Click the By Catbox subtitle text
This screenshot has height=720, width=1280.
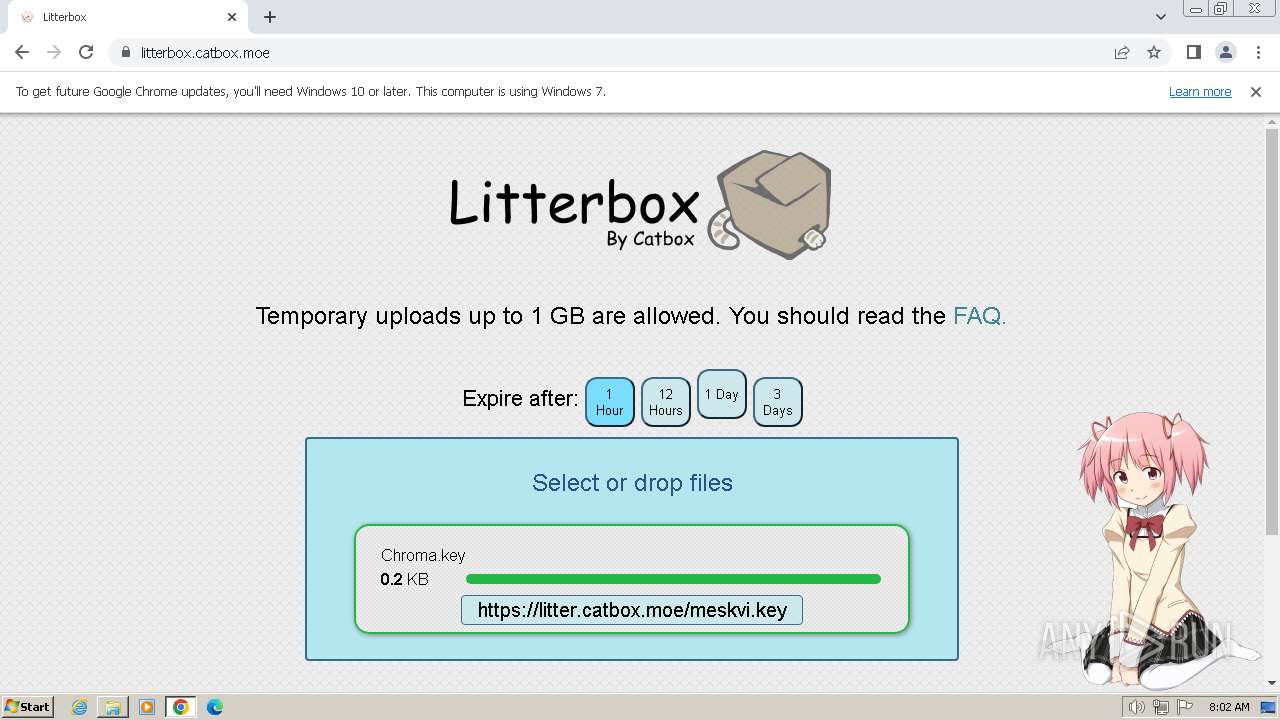click(650, 239)
